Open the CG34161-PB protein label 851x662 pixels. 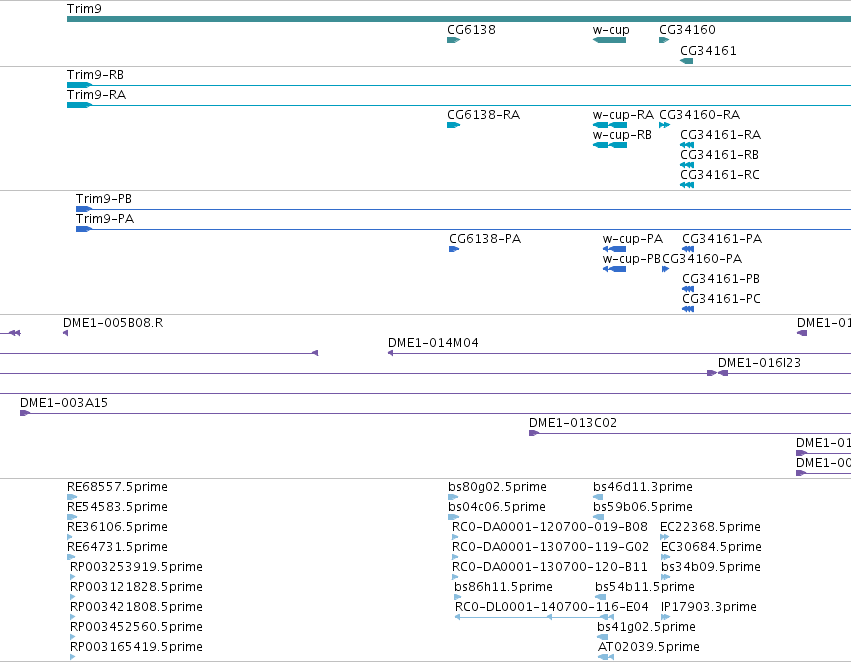click(721, 279)
